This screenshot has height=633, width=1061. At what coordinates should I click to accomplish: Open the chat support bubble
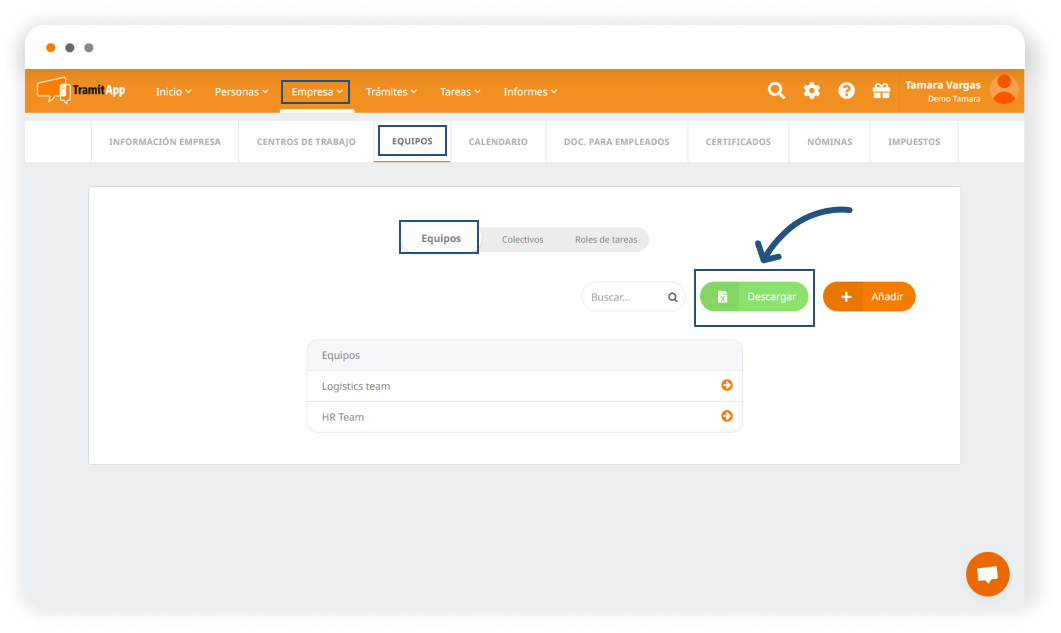click(987, 574)
